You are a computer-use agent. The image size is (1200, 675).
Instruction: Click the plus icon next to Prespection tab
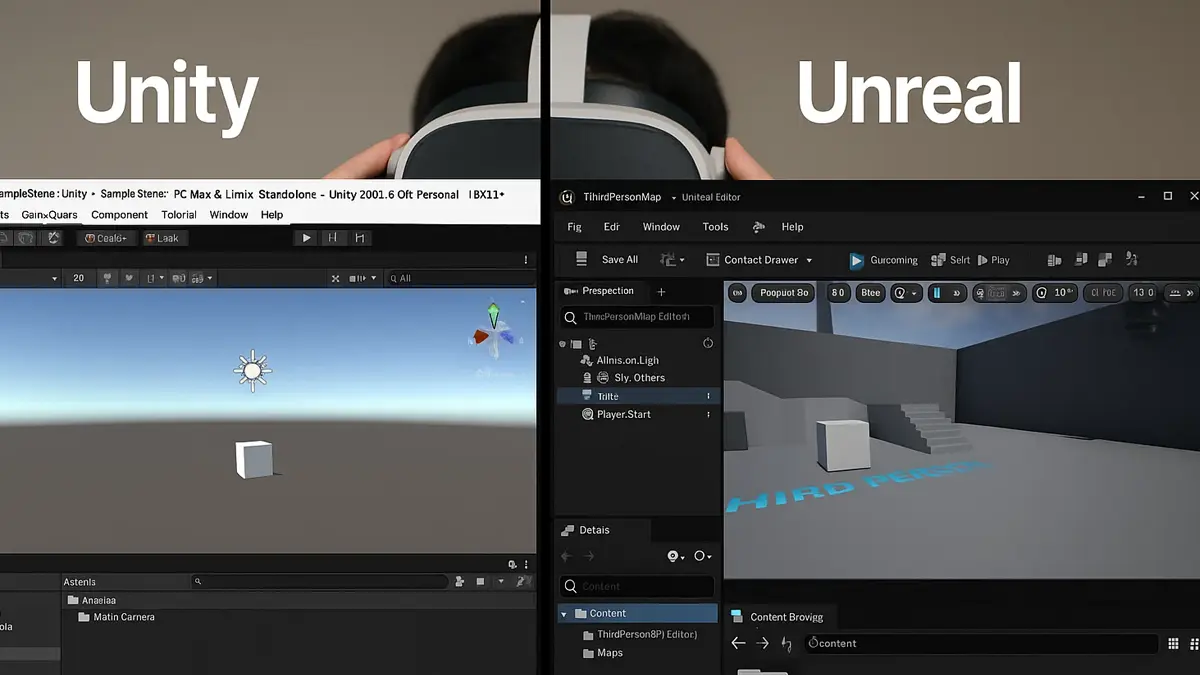(x=661, y=292)
